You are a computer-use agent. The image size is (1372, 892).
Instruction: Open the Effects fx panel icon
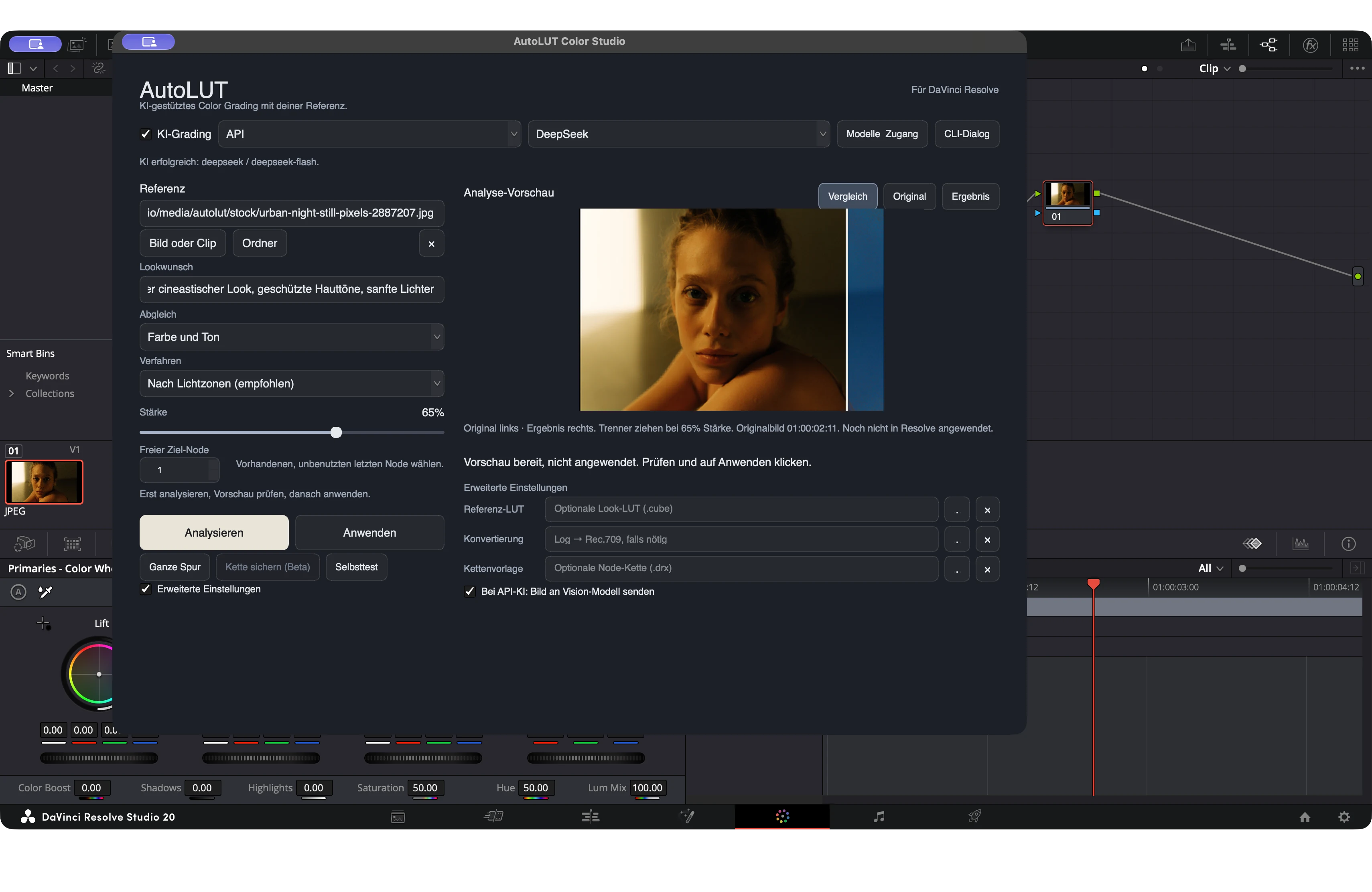1311,45
